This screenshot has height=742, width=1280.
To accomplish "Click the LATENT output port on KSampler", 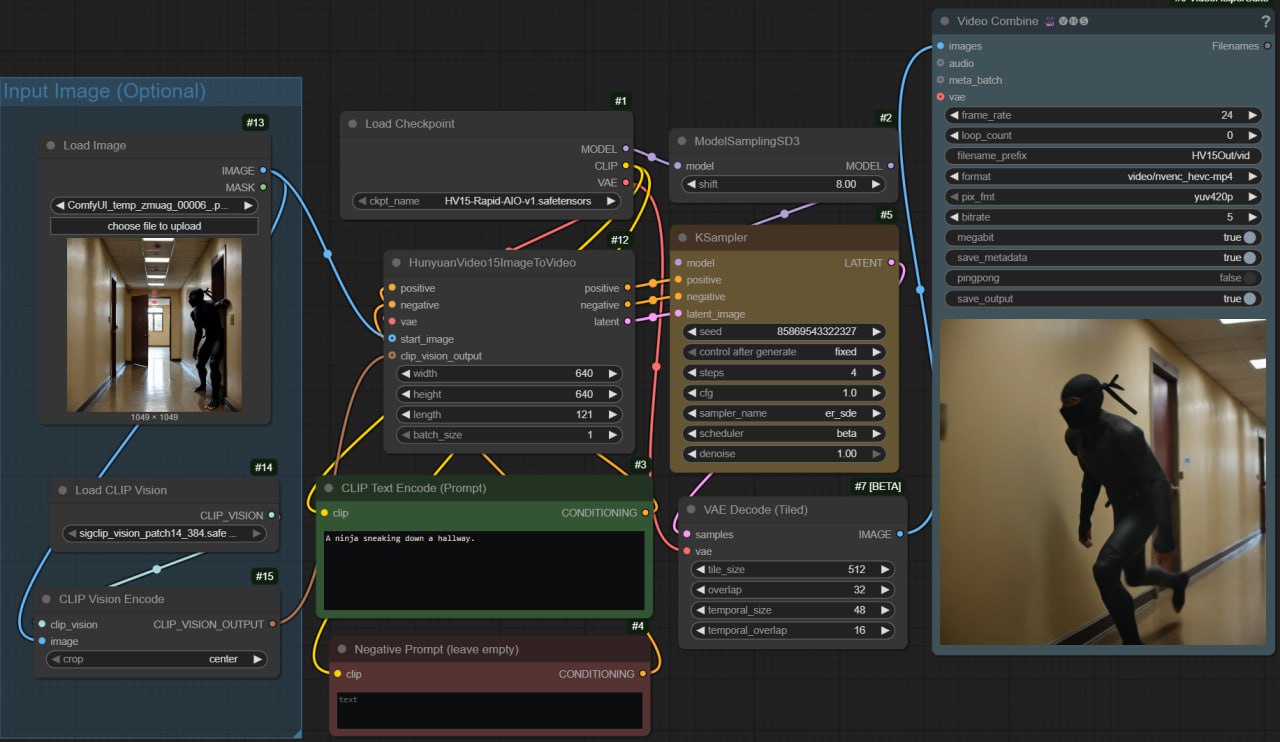I will [x=891, y=263].
